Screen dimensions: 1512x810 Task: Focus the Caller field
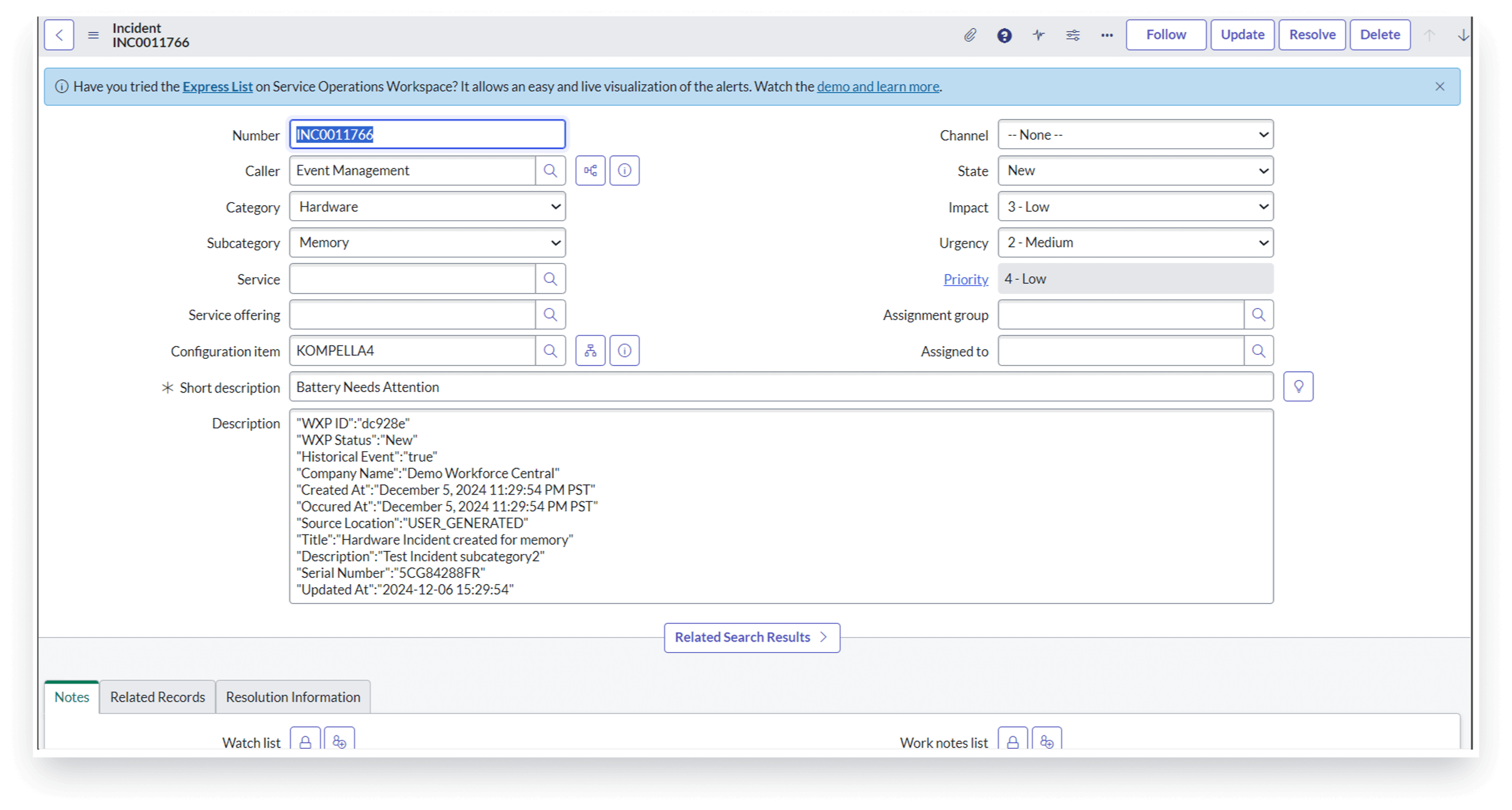click(413, 170)
